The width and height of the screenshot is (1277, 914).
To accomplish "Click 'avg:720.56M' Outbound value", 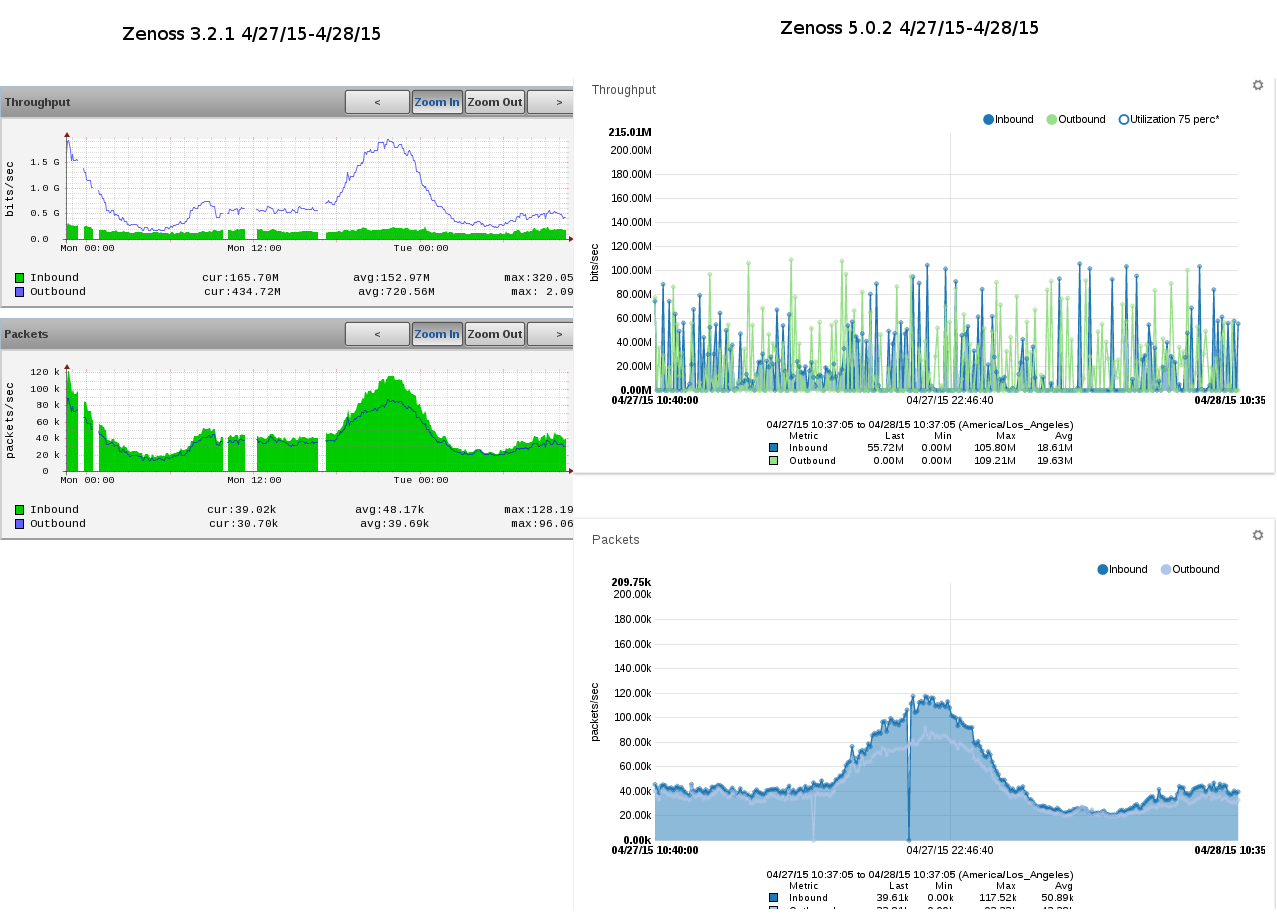I will coord(396,292).
